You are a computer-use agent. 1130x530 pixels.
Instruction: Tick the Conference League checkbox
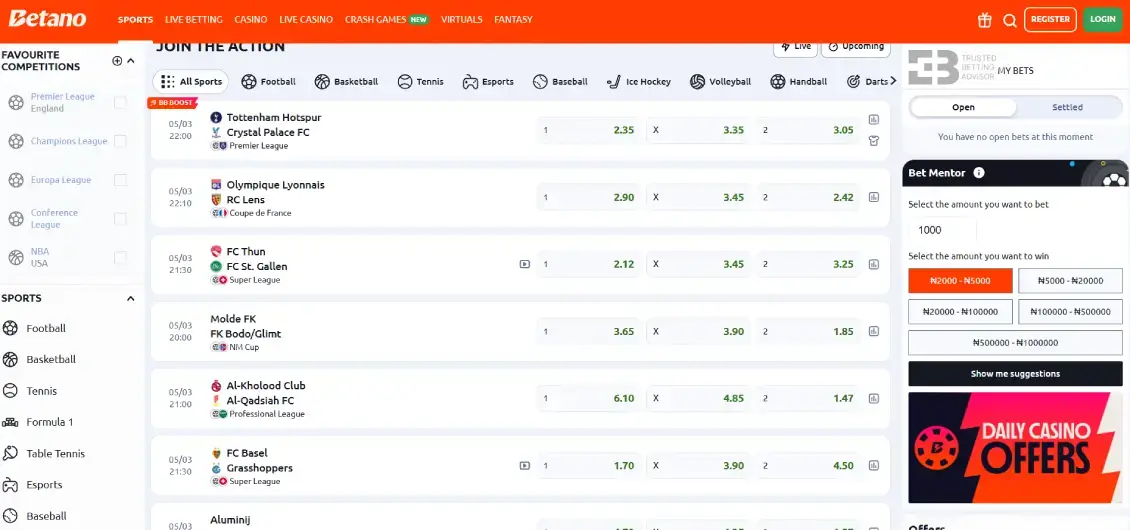point(120,218)
